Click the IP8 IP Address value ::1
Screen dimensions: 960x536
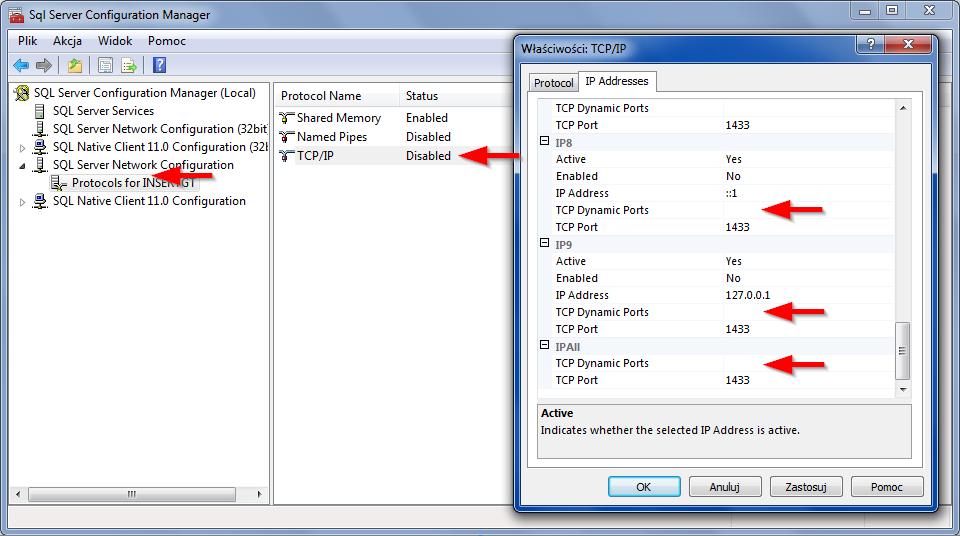[731, 194]
